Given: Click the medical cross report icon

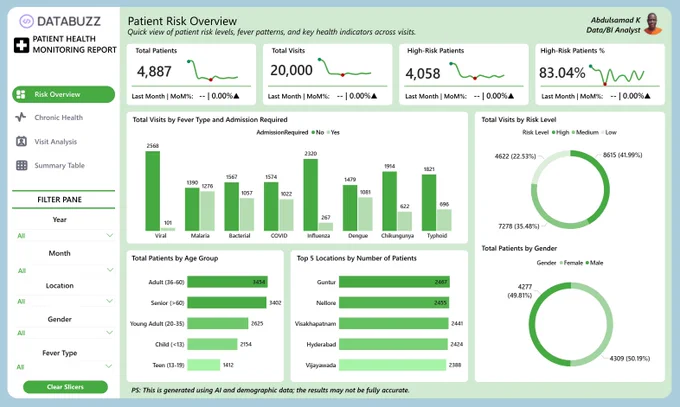Looking at the screenshot, I should pyautogui.click(x=21, y=45).
